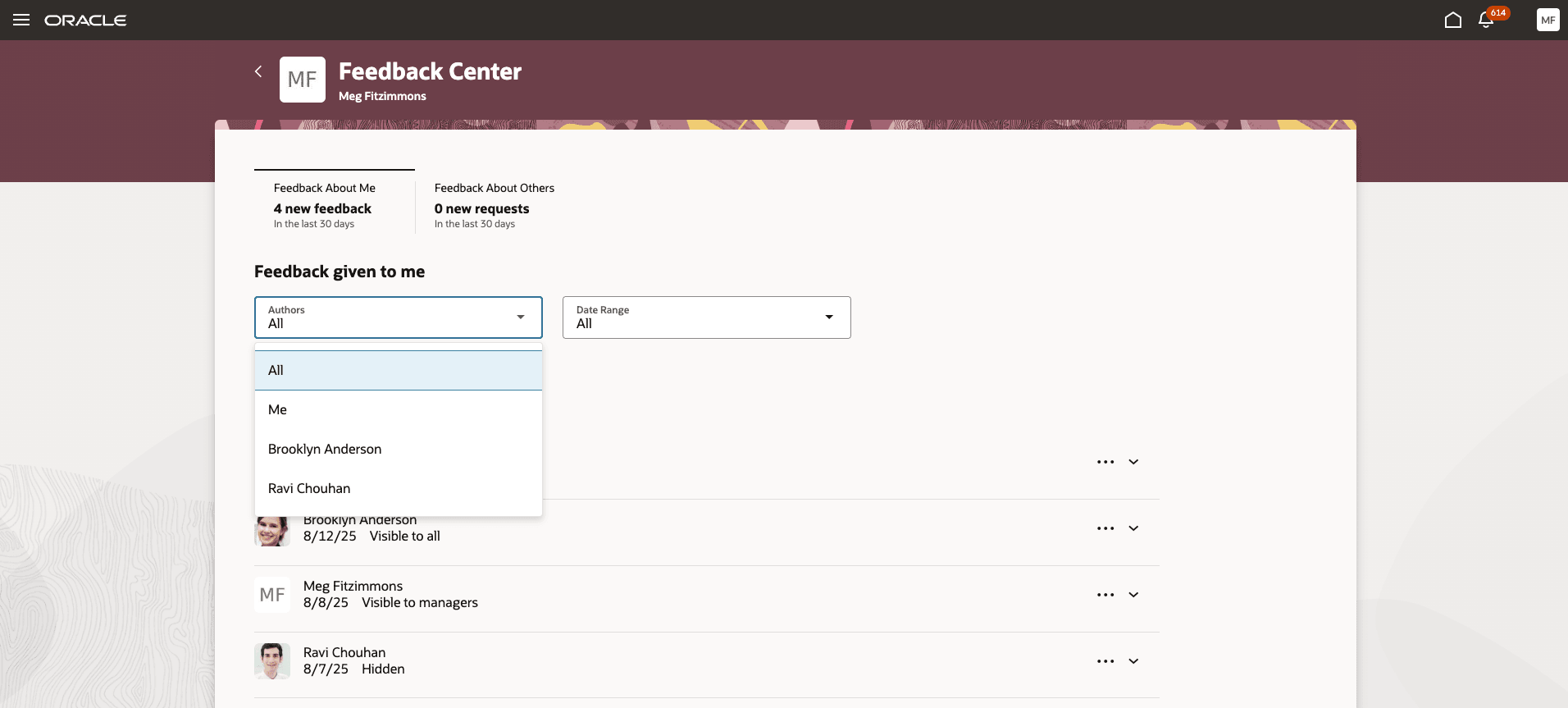
Task: Open more actions for Brooklyn Anderson's 8/12/25 feedback
Action: click(1105, 528)
